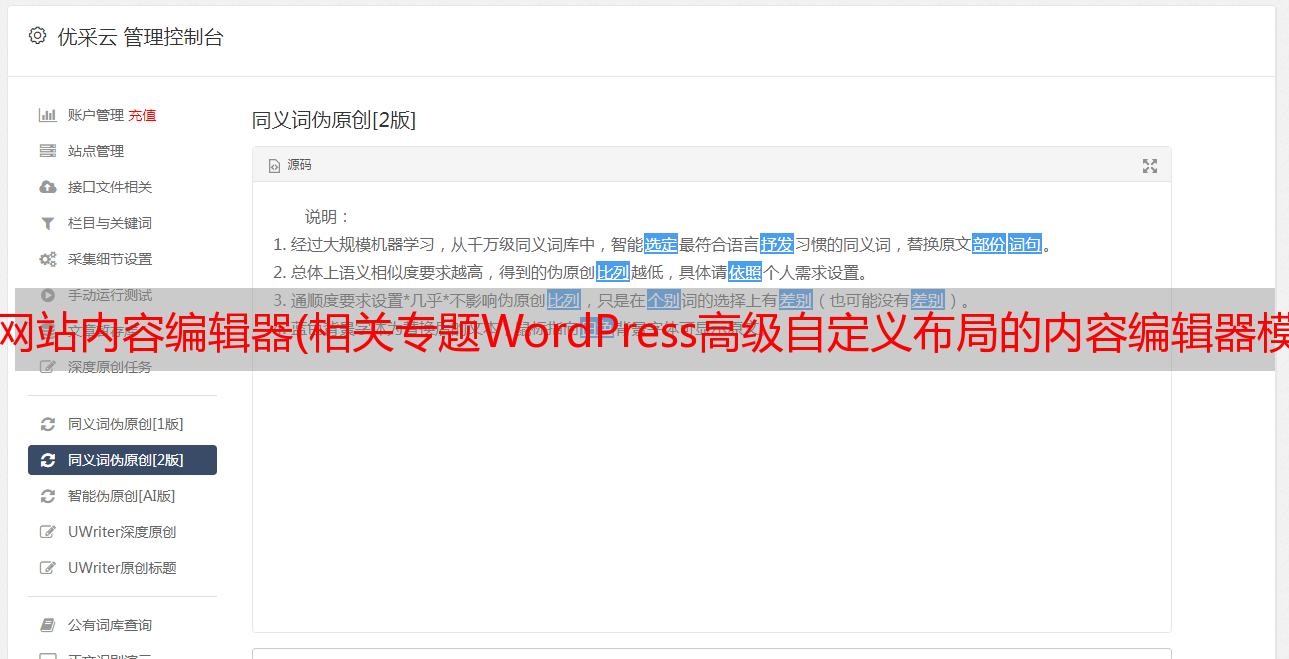Click the book icon for 公有词库查询
Screen dimensions: 1289x659
(x=47, y=625)
